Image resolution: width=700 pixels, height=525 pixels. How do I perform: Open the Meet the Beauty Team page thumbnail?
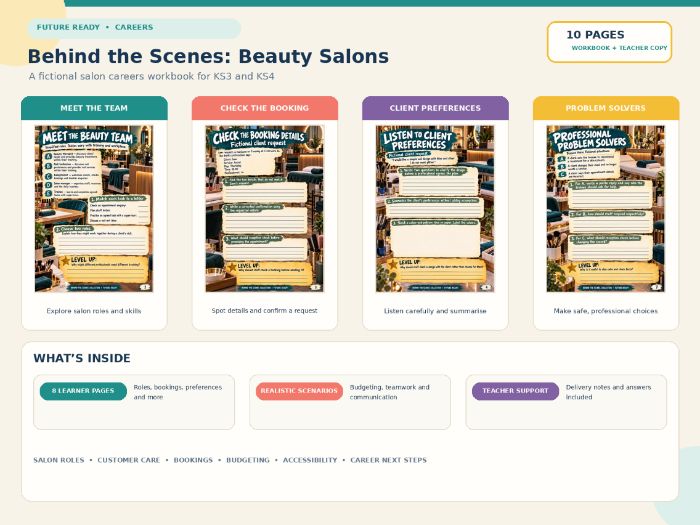(94, 208)
